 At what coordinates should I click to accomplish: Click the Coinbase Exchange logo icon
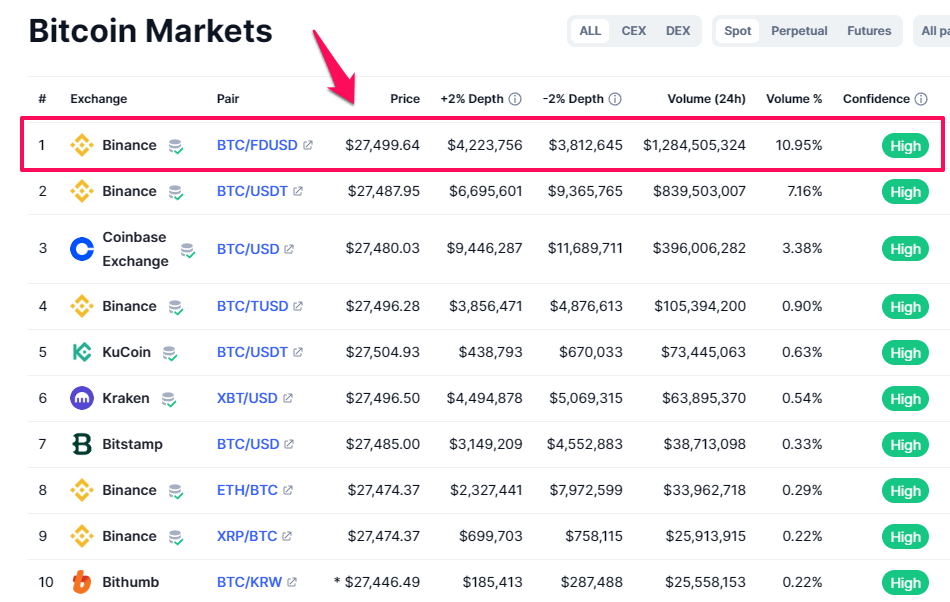[82, 248]
